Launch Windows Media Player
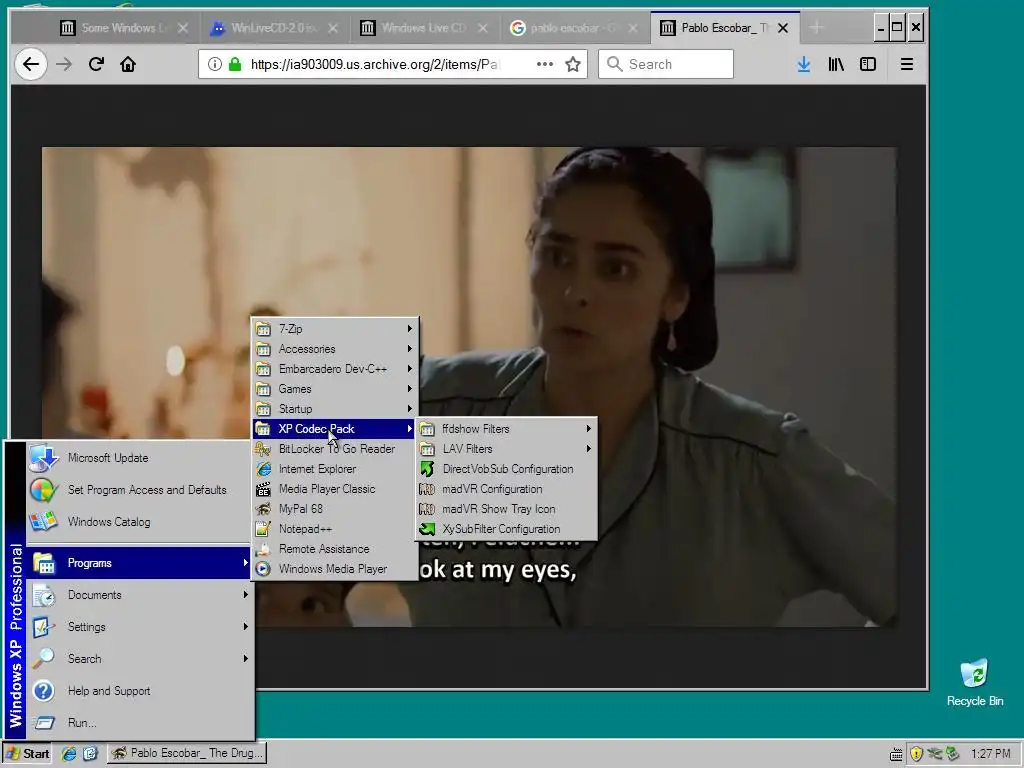 pos(335,569)
